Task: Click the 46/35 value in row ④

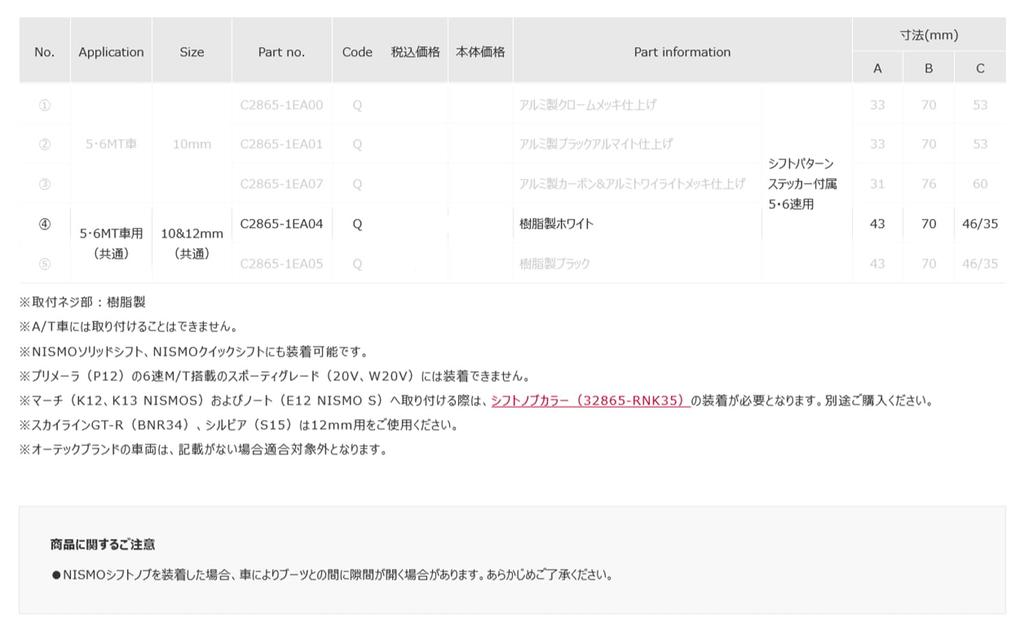Action: [x=979, y=224]
